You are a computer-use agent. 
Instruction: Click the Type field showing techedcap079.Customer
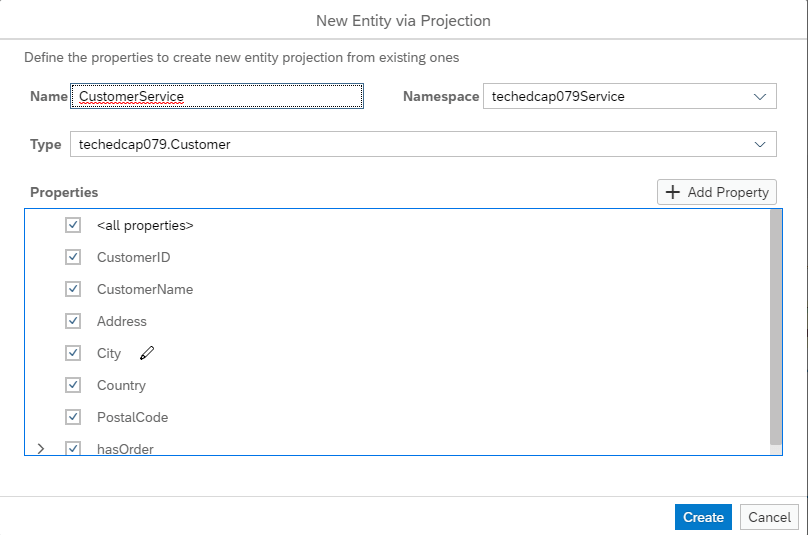(x=423, y=144)
